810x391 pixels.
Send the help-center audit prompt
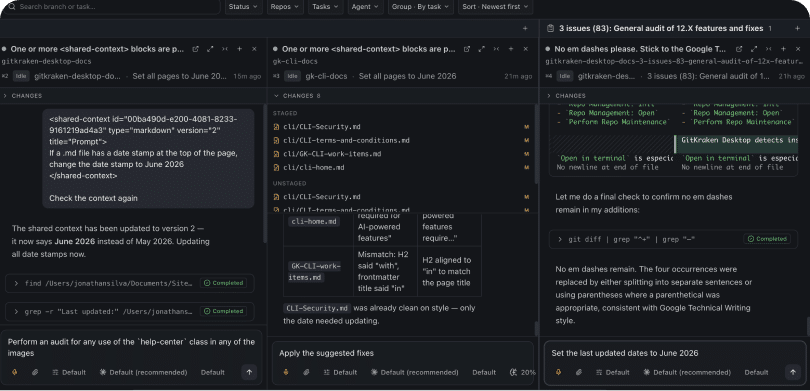pos(249,372)
